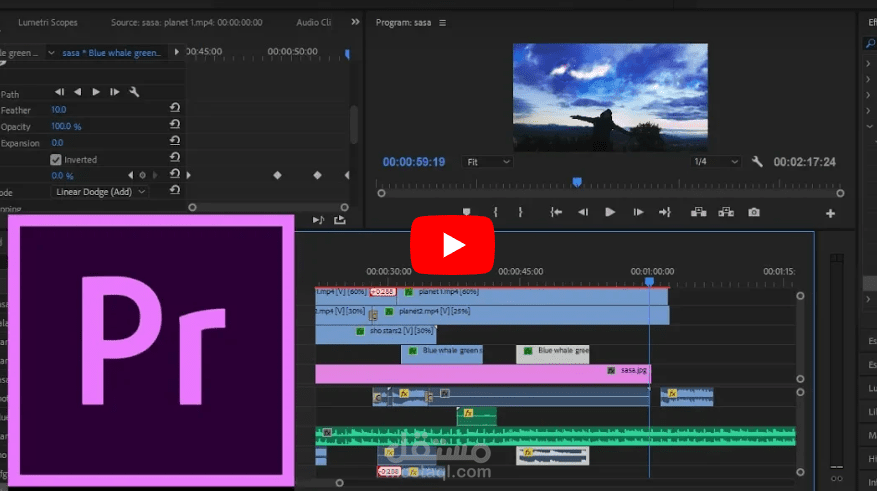Select the sho stars2 [V] [30%] clip

(x=376, y=334)
